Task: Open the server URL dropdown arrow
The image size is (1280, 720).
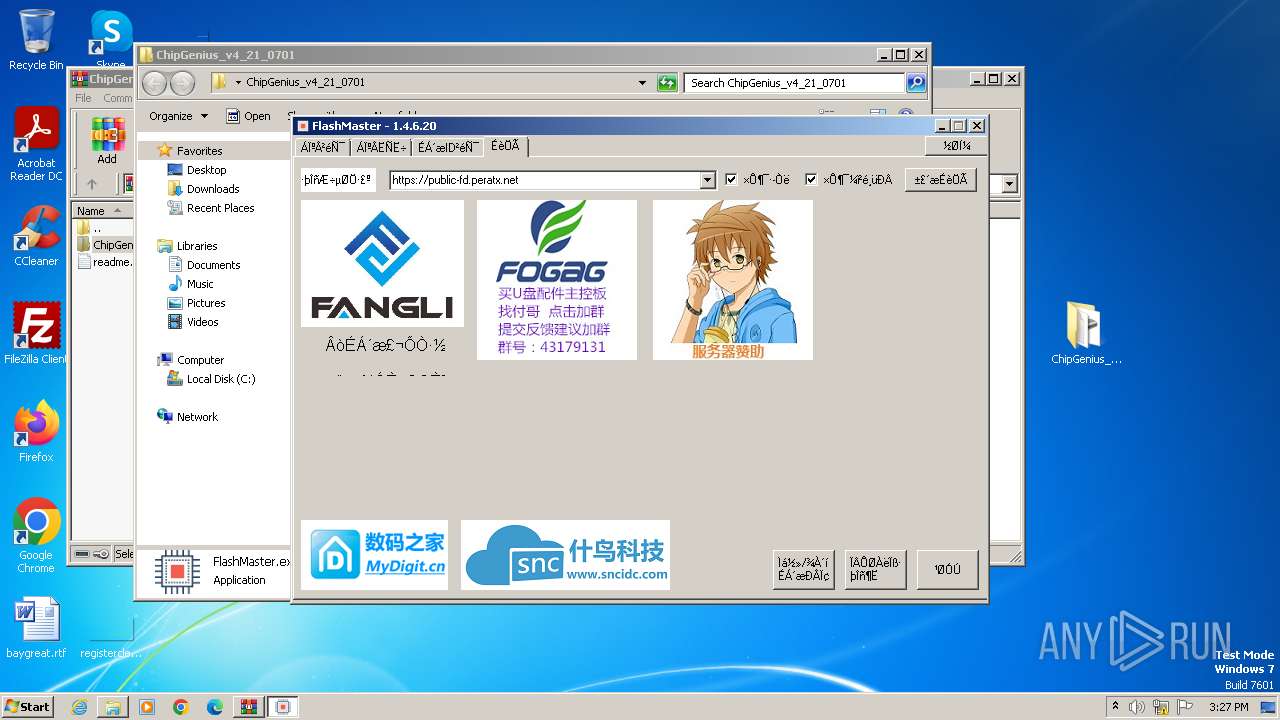Action: coord(708,180)
